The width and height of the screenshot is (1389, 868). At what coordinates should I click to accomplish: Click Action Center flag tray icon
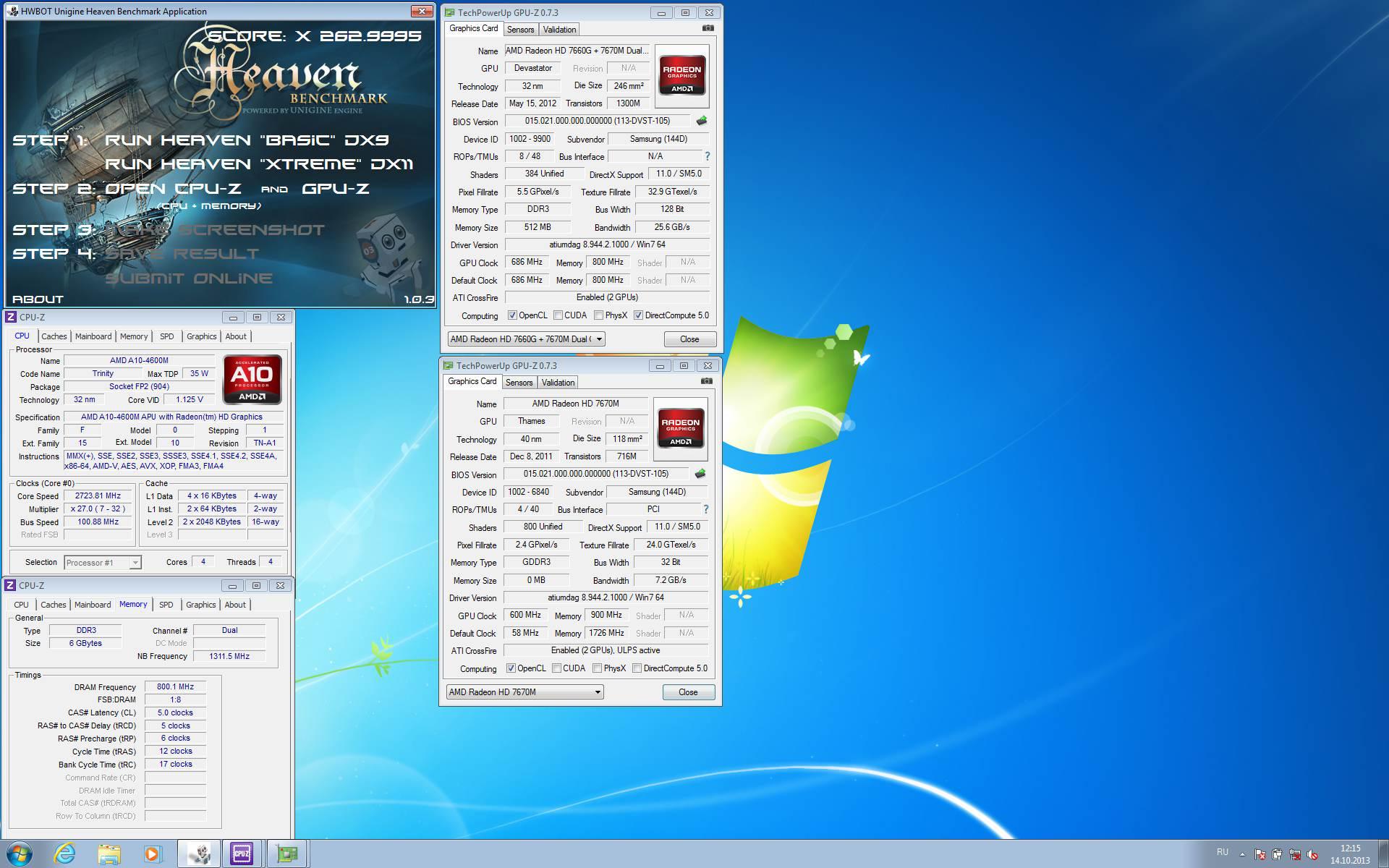coord(1260,854)
